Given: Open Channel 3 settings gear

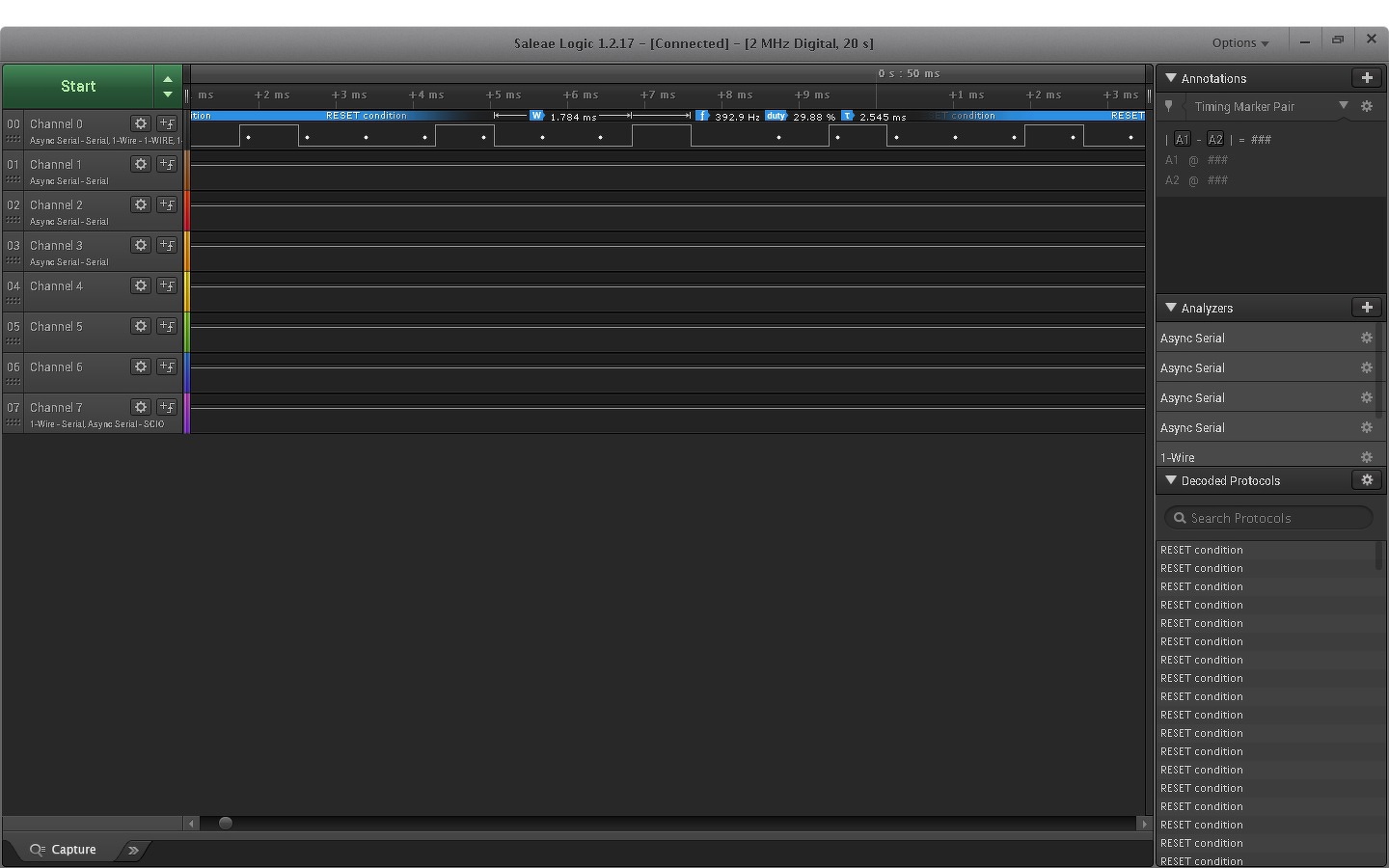Looking at the screenshot, I should 141,245.
